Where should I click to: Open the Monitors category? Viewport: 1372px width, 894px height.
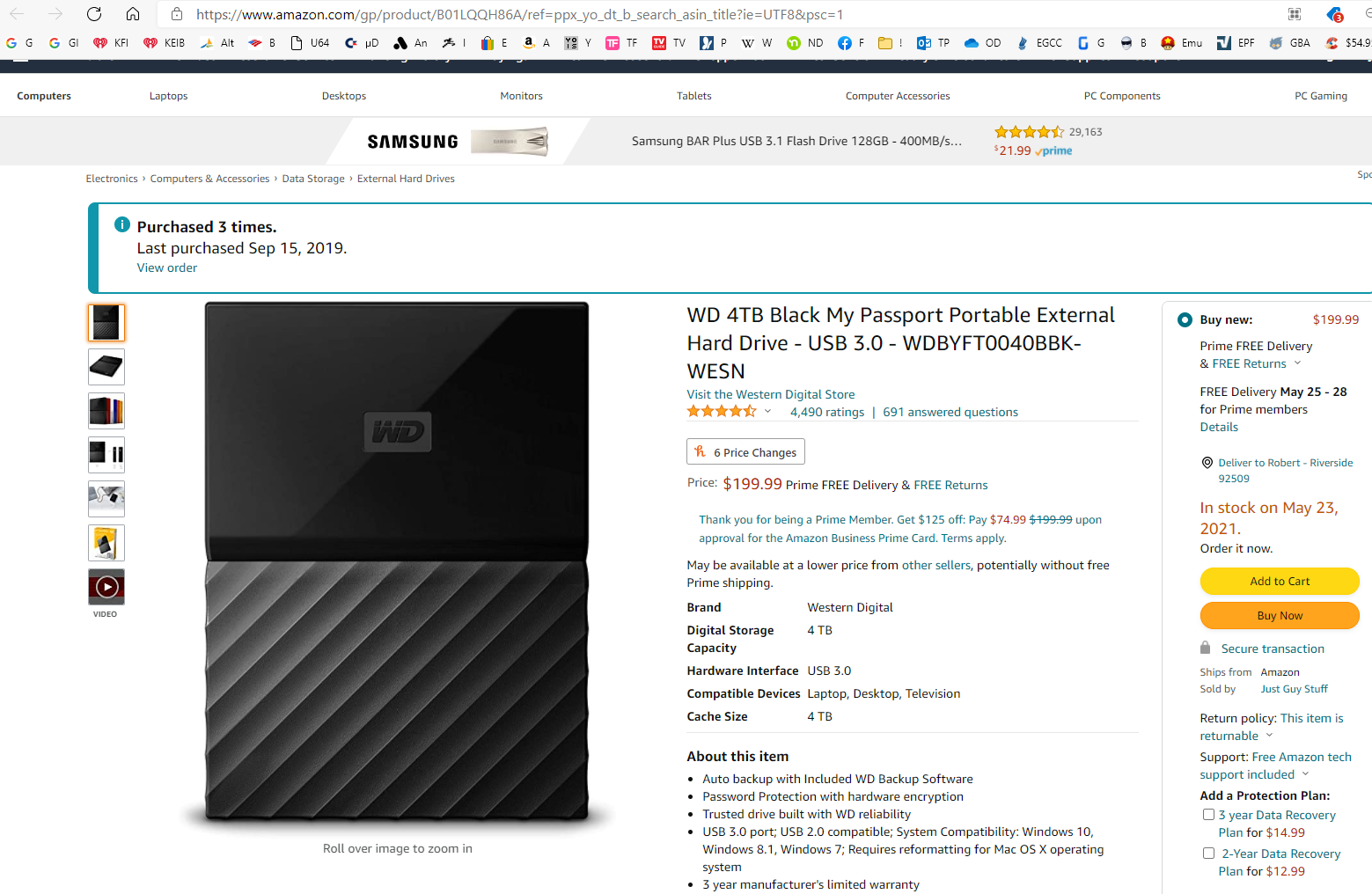tap(521, 96)
